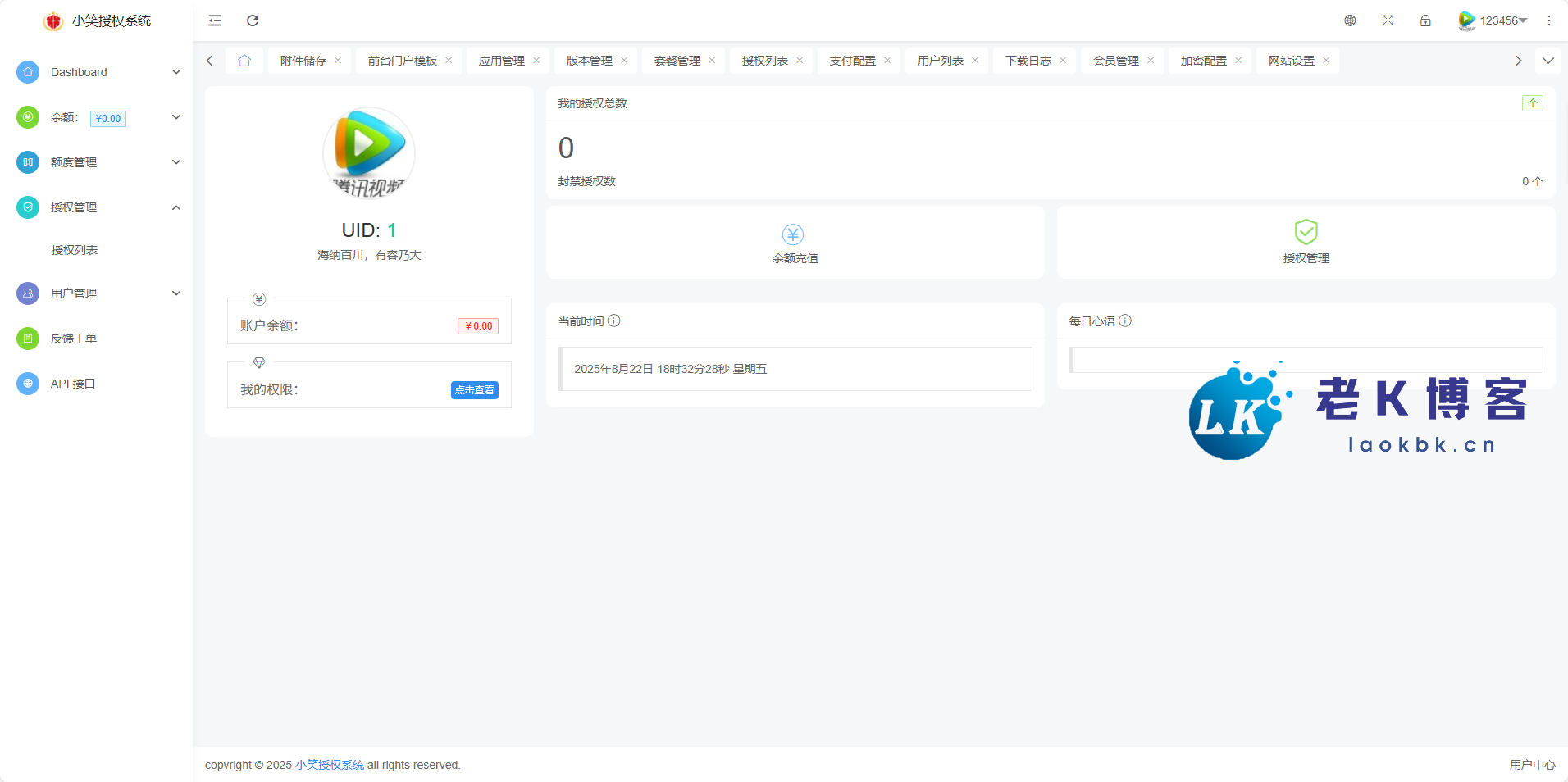The image size is (1568, 782).
Task: Go to home tab icon
Action: [244, 61]
